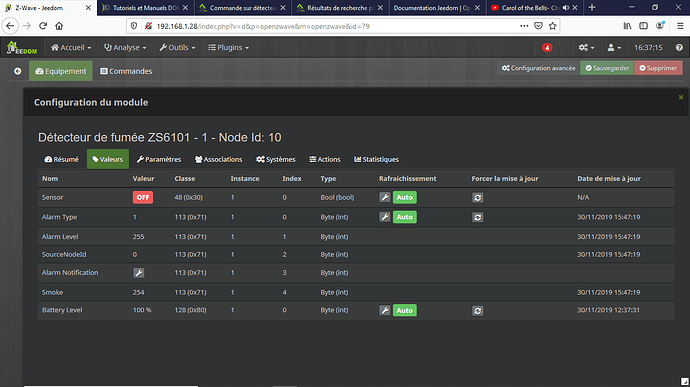Image resolution: width=690 pixels, height=387 pixels.
Task: Open the Firefox hamburger menu
Action: 680,26
